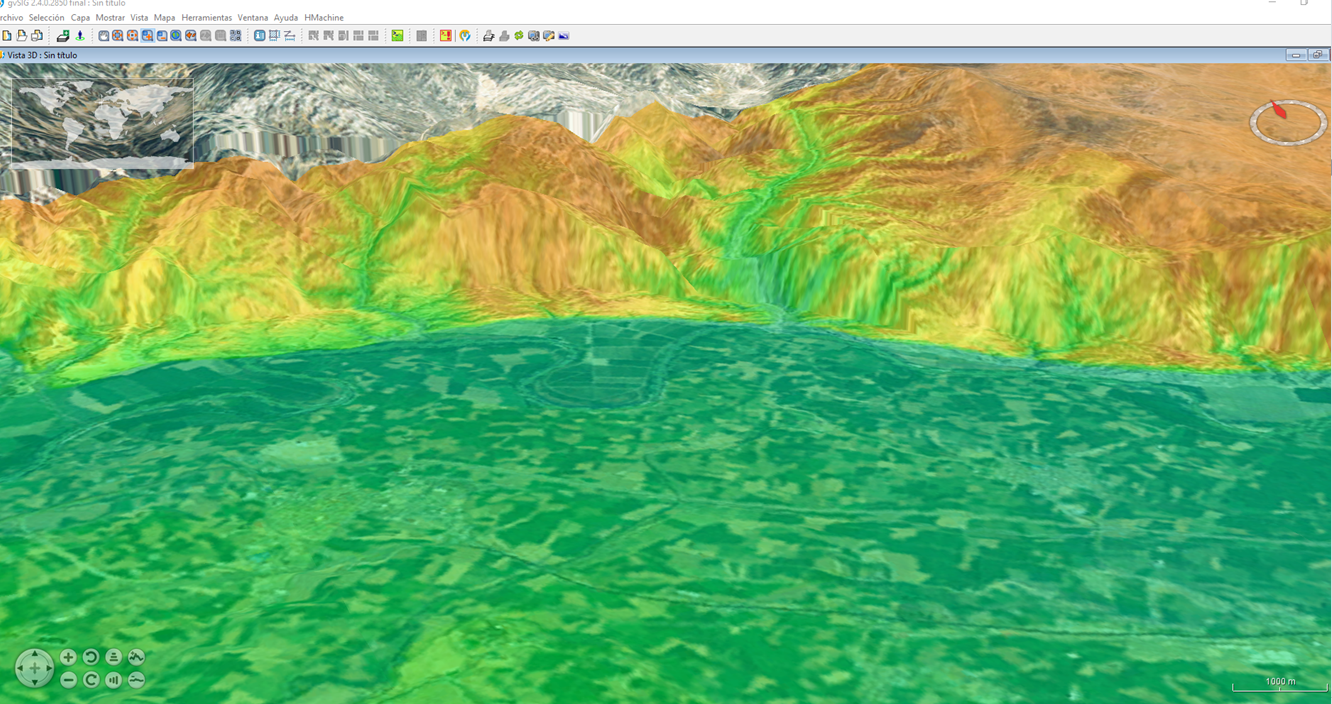
Task: Decrease vertical exaggeration with the flat-terrain button
Action: point(136,680)
